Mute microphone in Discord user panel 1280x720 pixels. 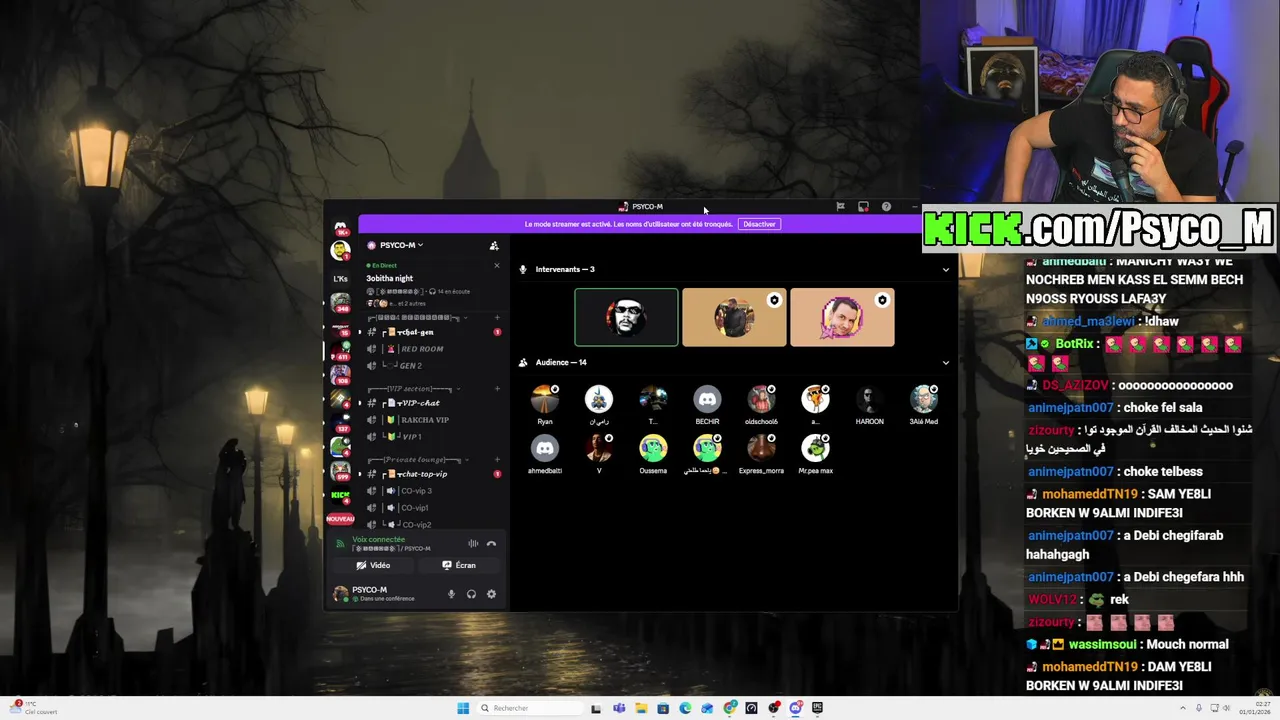pos(451,594)
